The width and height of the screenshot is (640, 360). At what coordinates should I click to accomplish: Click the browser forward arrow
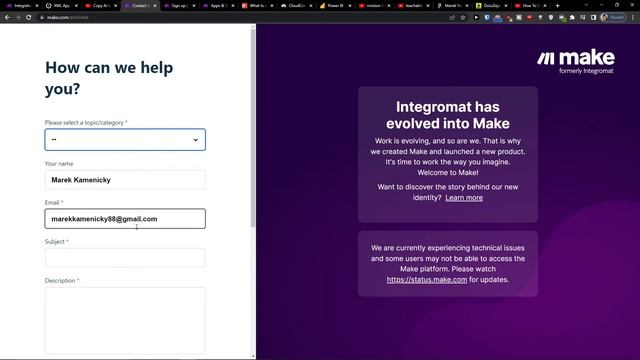click(x=18, y=18)
